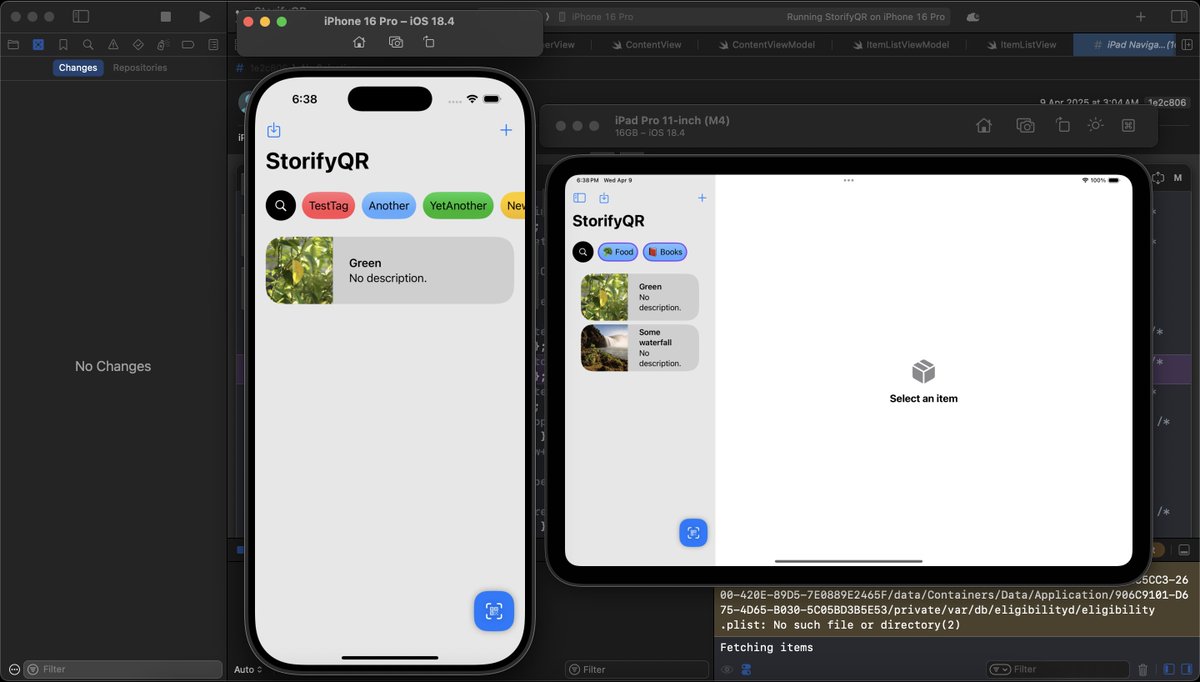
Task: Open the Project navigator folder icon
Action: 13,45
